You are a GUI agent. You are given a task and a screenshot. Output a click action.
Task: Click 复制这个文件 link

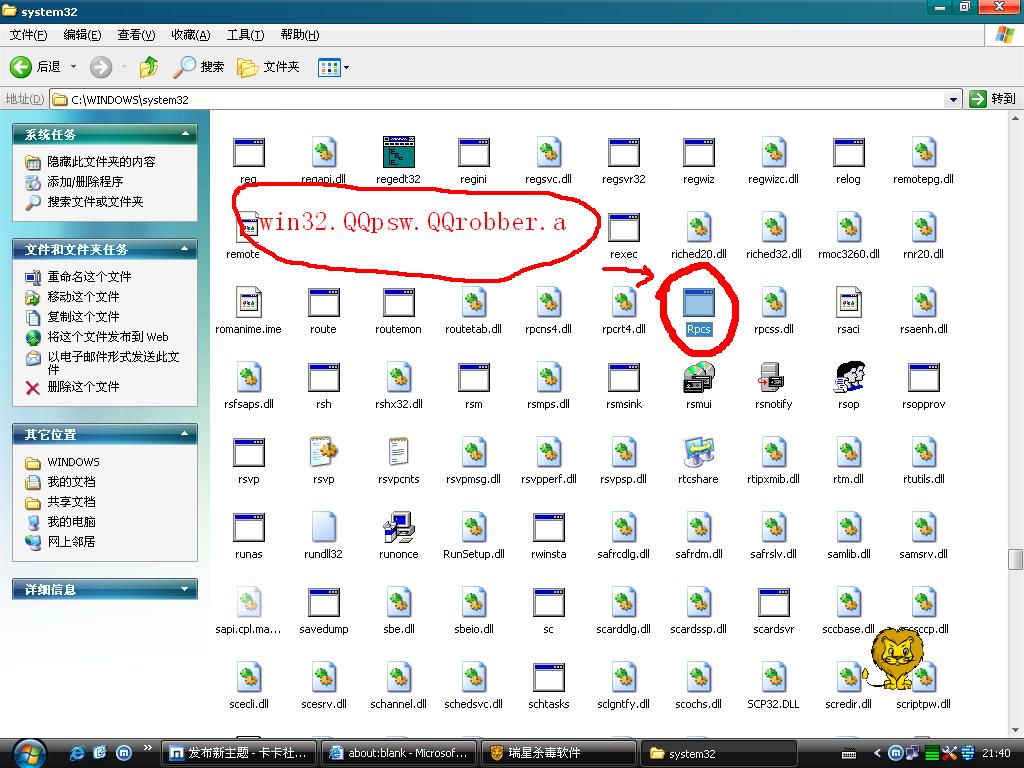tap(83, 317)
